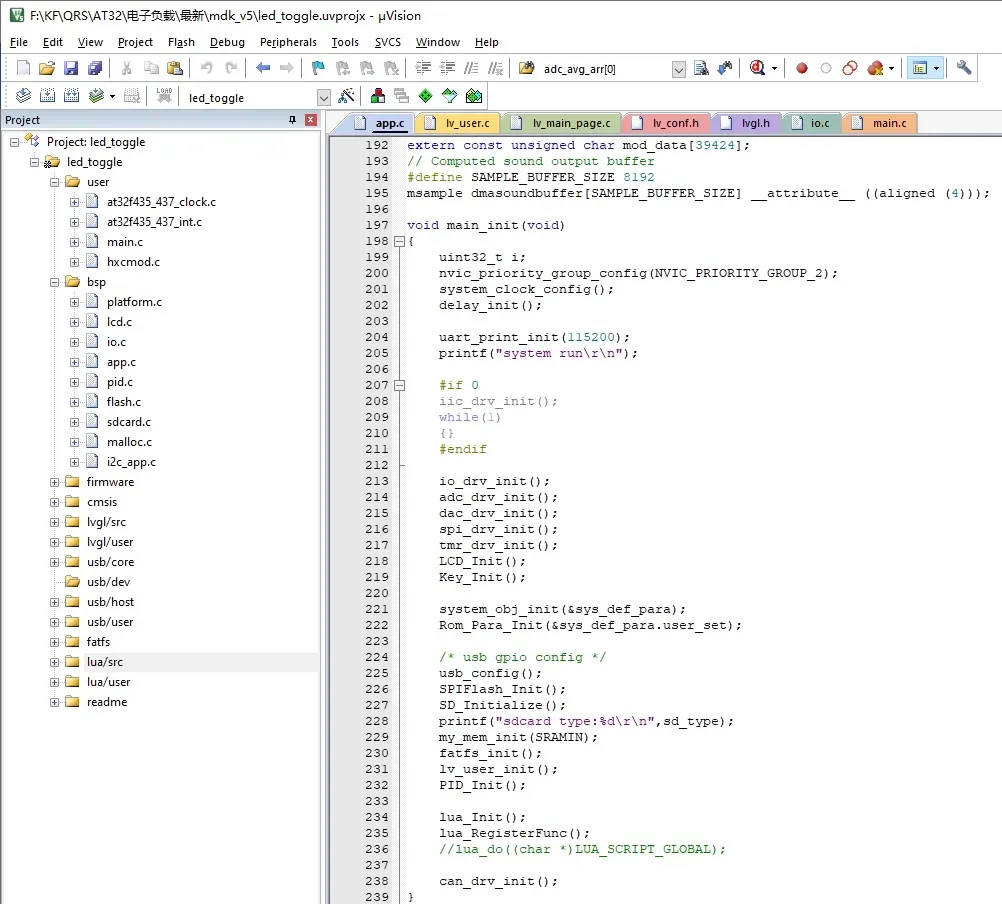Viewport: 1002px width, 904px height.
Task: Collapse the #if 0 fold at line 207
Action: (399, 385)
